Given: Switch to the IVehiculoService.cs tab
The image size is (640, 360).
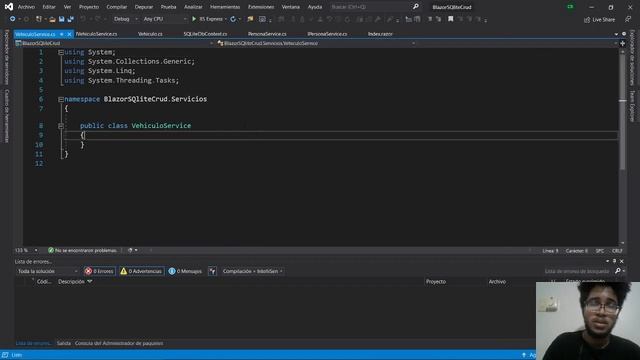Looking at the screenshot, I should pyautogui.click(x=96, y=34).
